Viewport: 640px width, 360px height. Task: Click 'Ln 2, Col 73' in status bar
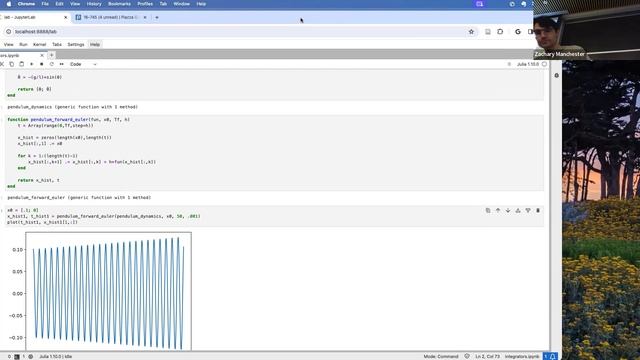pyautogui.click(x=487, y=356)
